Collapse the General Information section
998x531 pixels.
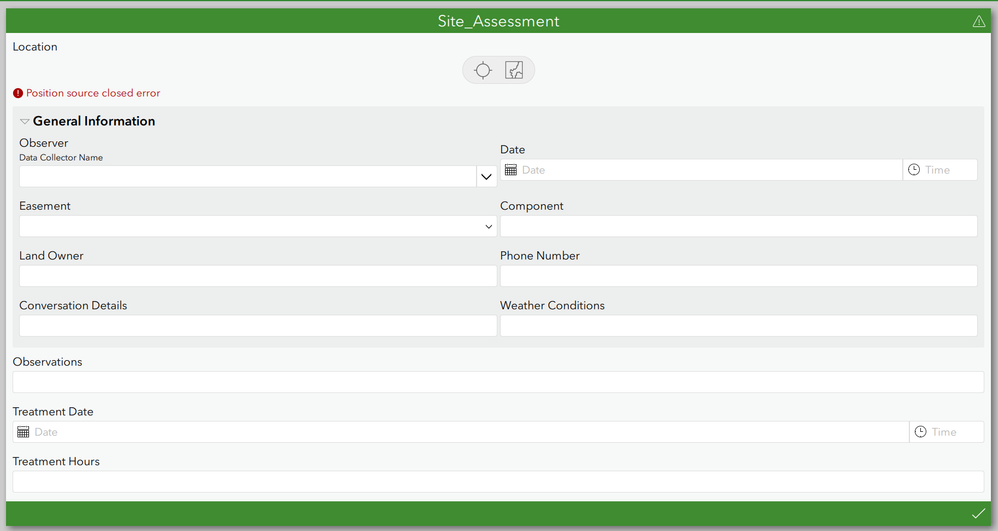(x=24, y=122)
